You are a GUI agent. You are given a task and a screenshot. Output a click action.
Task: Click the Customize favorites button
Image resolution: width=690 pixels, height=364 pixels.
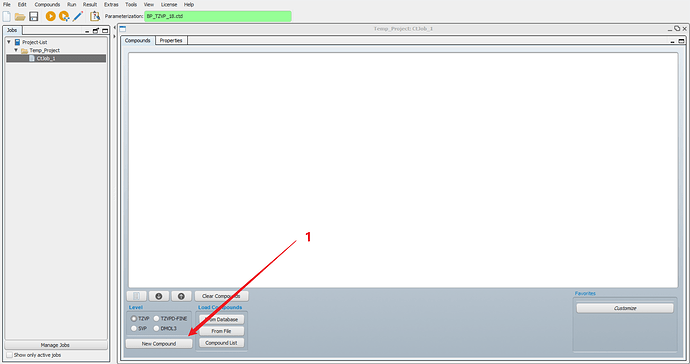(x=625, y=308)
